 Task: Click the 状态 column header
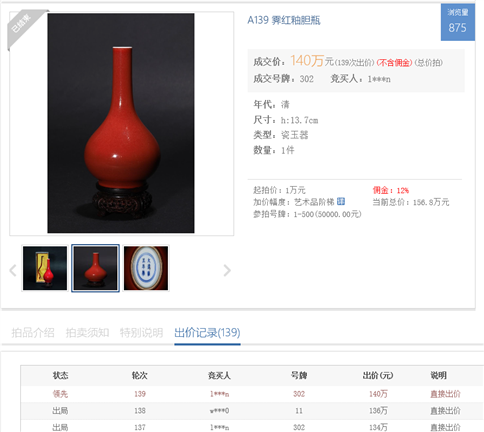coord(60,376)
